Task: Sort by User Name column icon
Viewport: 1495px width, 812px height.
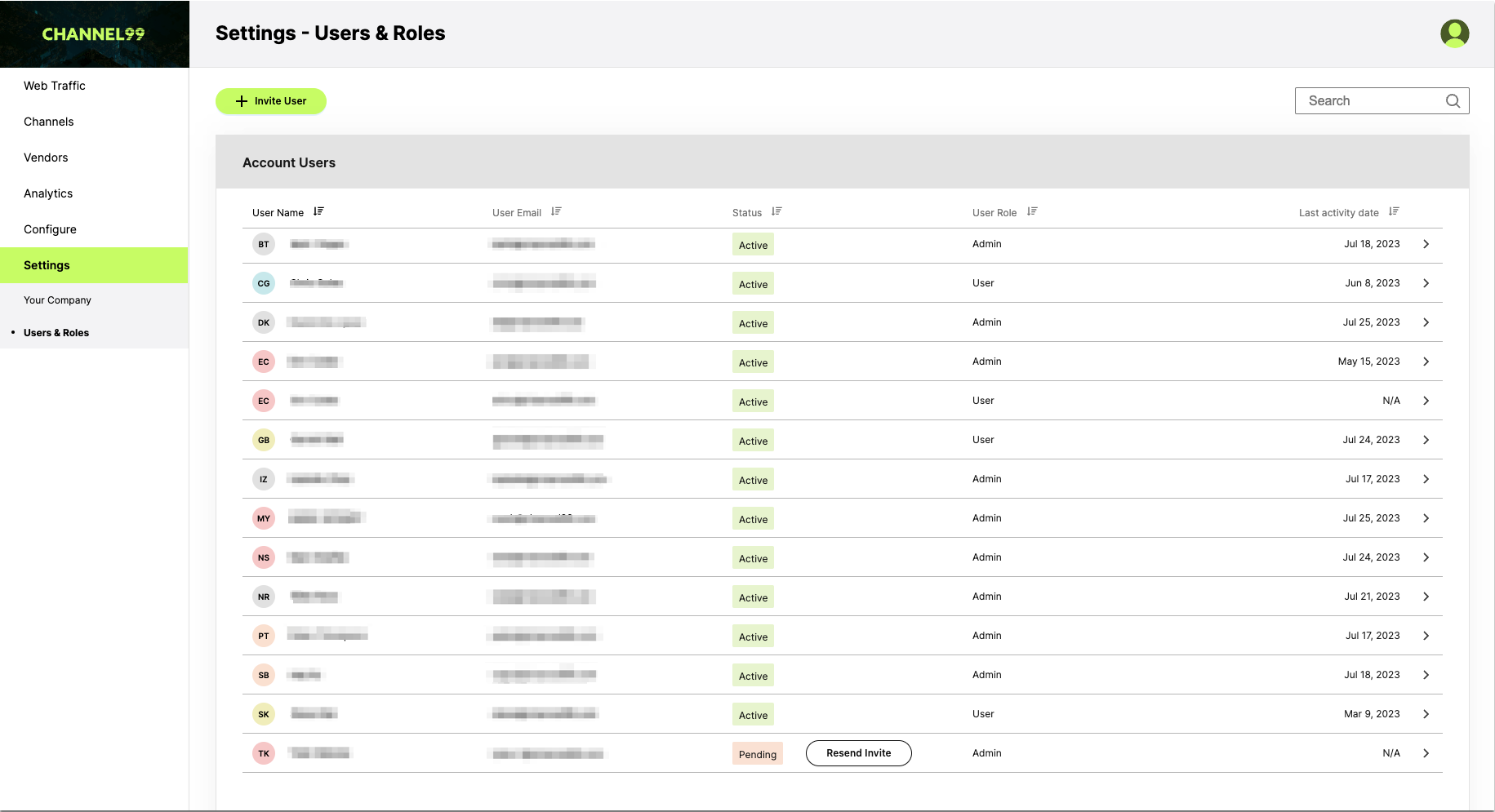Action: tap(318, 211)
